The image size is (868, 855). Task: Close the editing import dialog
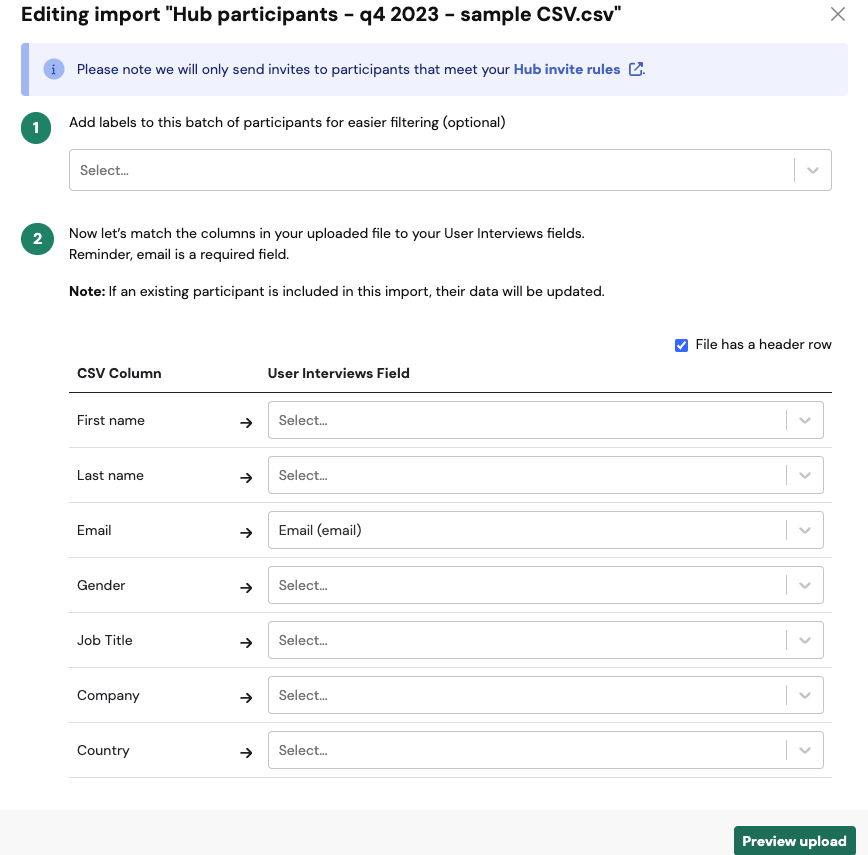[838, 14]
